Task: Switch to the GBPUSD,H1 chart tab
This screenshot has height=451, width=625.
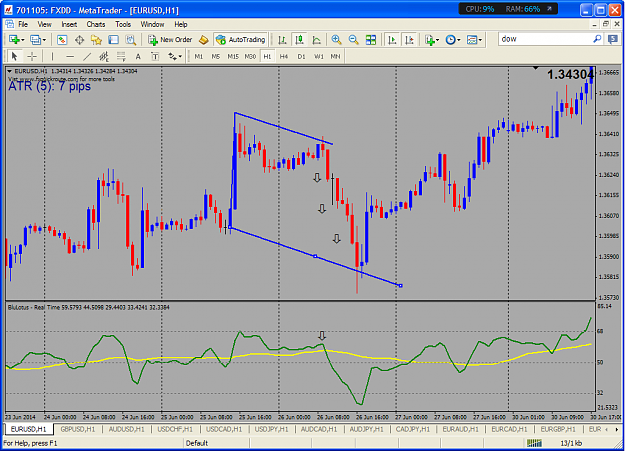Action: pyautogui.click(x=78, y=429)
